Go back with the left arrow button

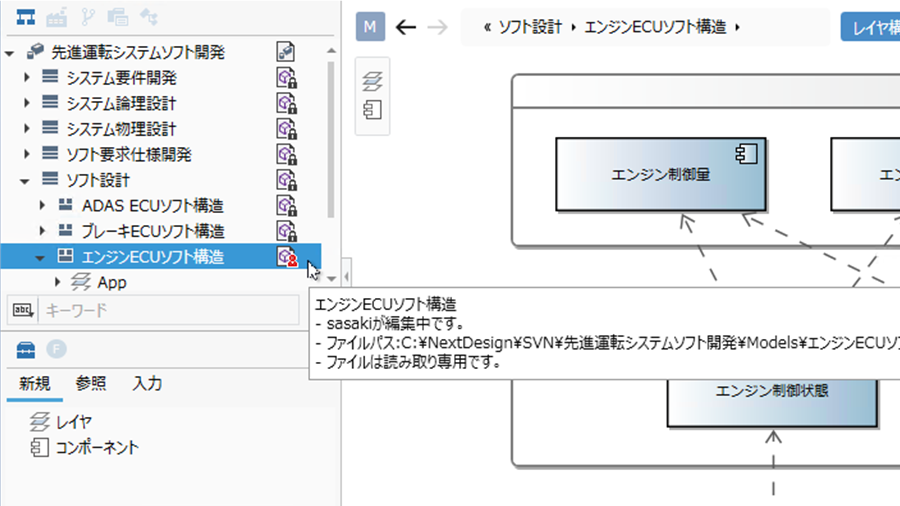click(405, 27)
